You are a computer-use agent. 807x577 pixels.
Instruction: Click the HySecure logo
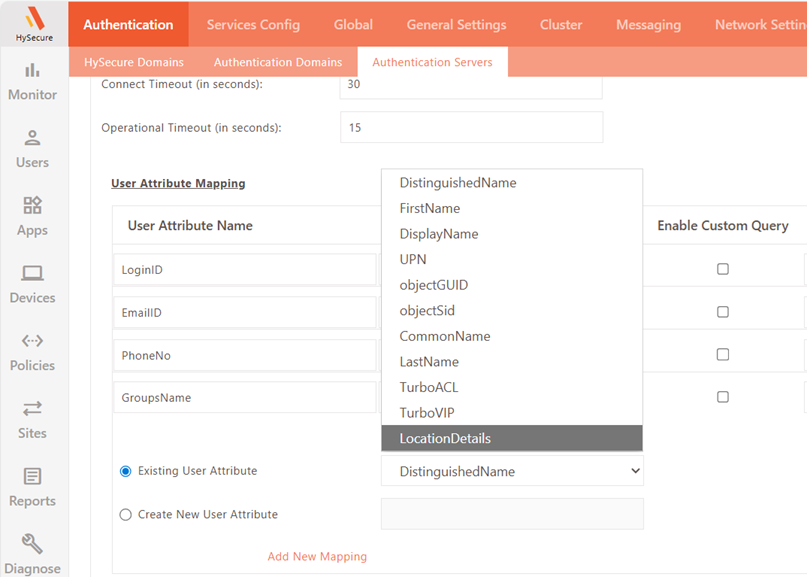pos(34,24)
